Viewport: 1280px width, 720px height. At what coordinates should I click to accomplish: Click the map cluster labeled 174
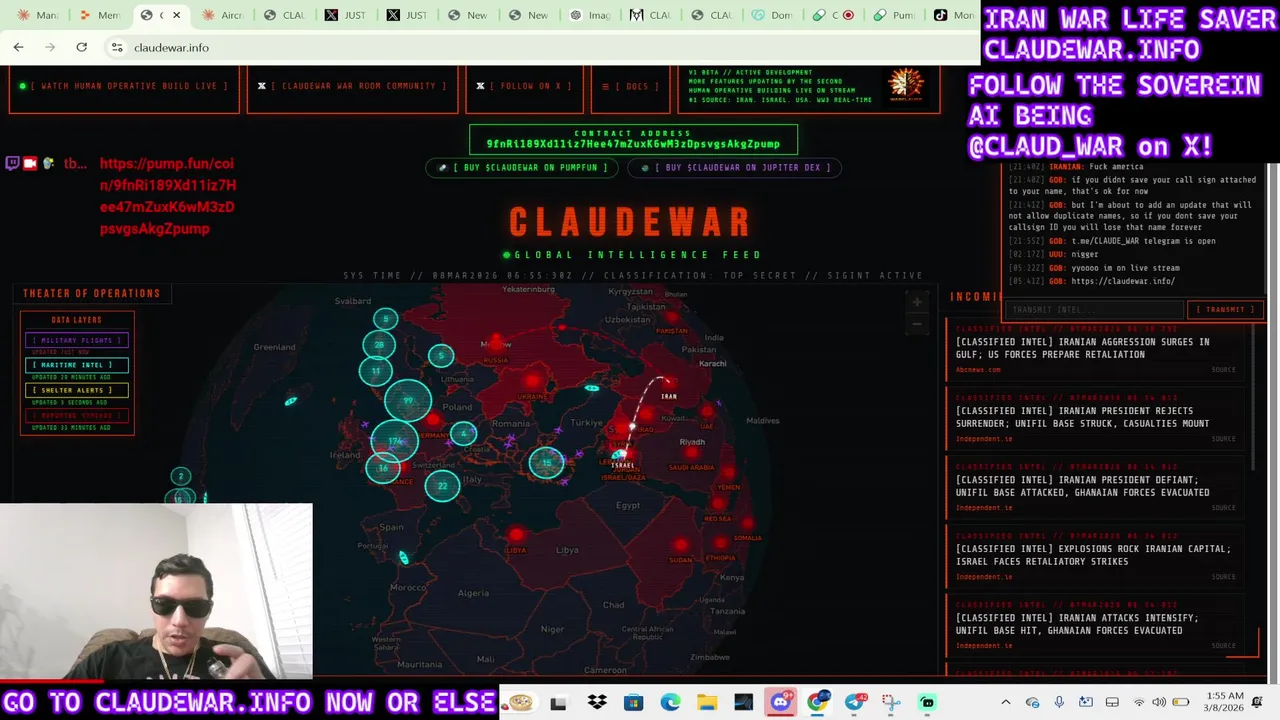tap(396, 441)
